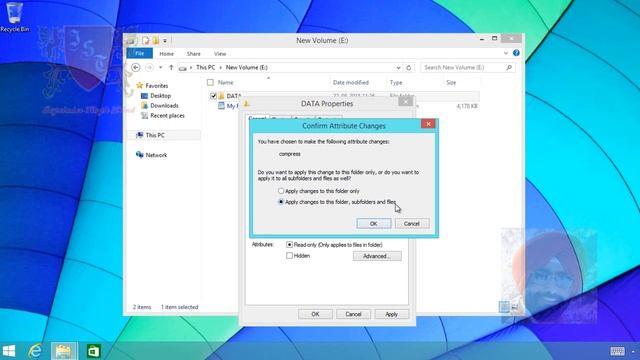Screen dimensions: 640x360
Task: Refresh the New Volume (E:) folder
Action: coord(409,68)
